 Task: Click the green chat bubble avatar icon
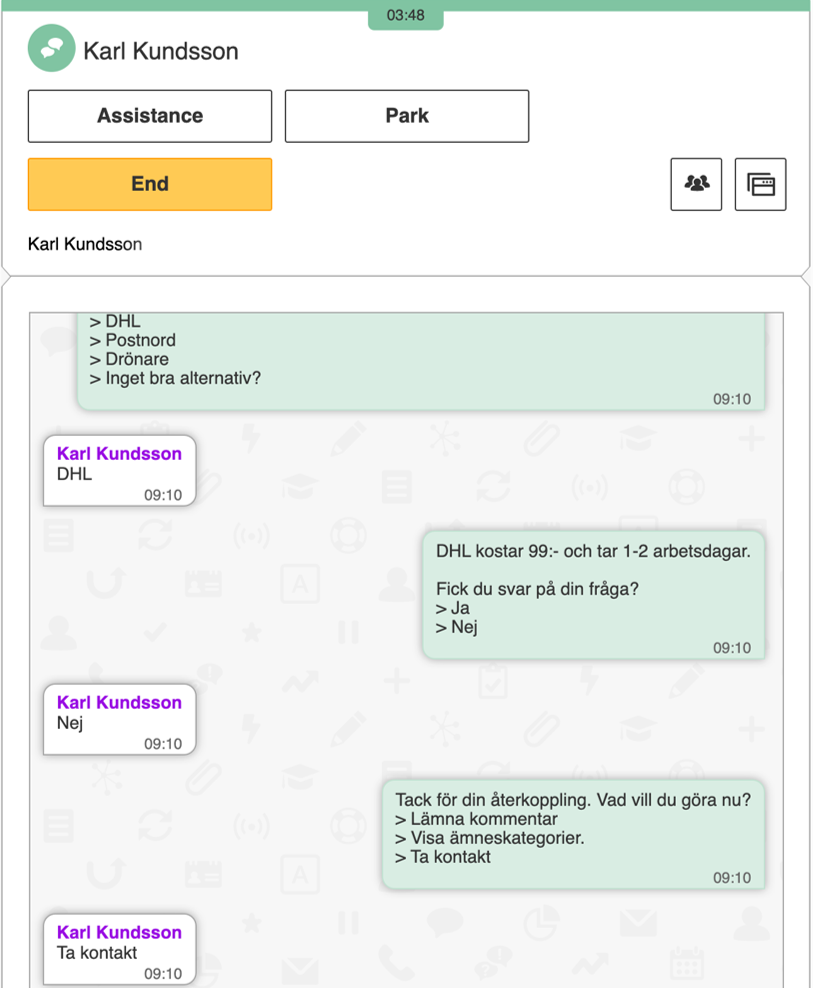[x=51, y=49]
